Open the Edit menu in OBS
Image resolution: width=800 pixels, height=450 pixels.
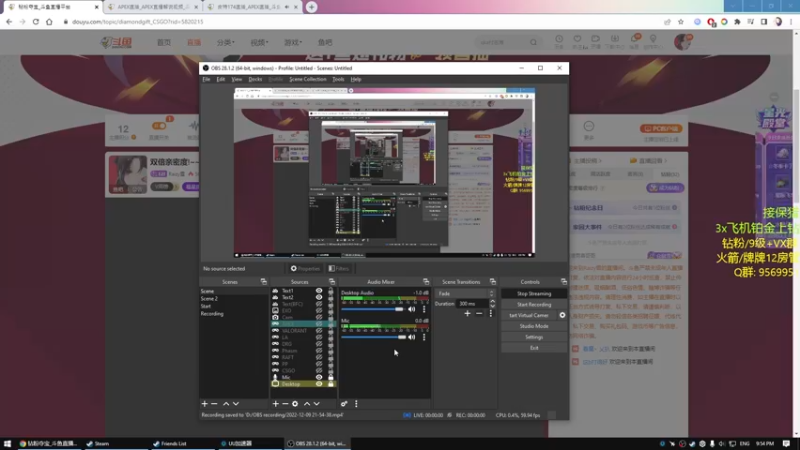point(221,79)
